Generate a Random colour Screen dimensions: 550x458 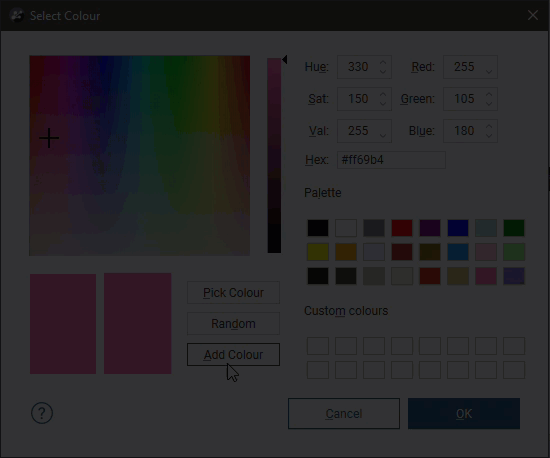(233, 323)
